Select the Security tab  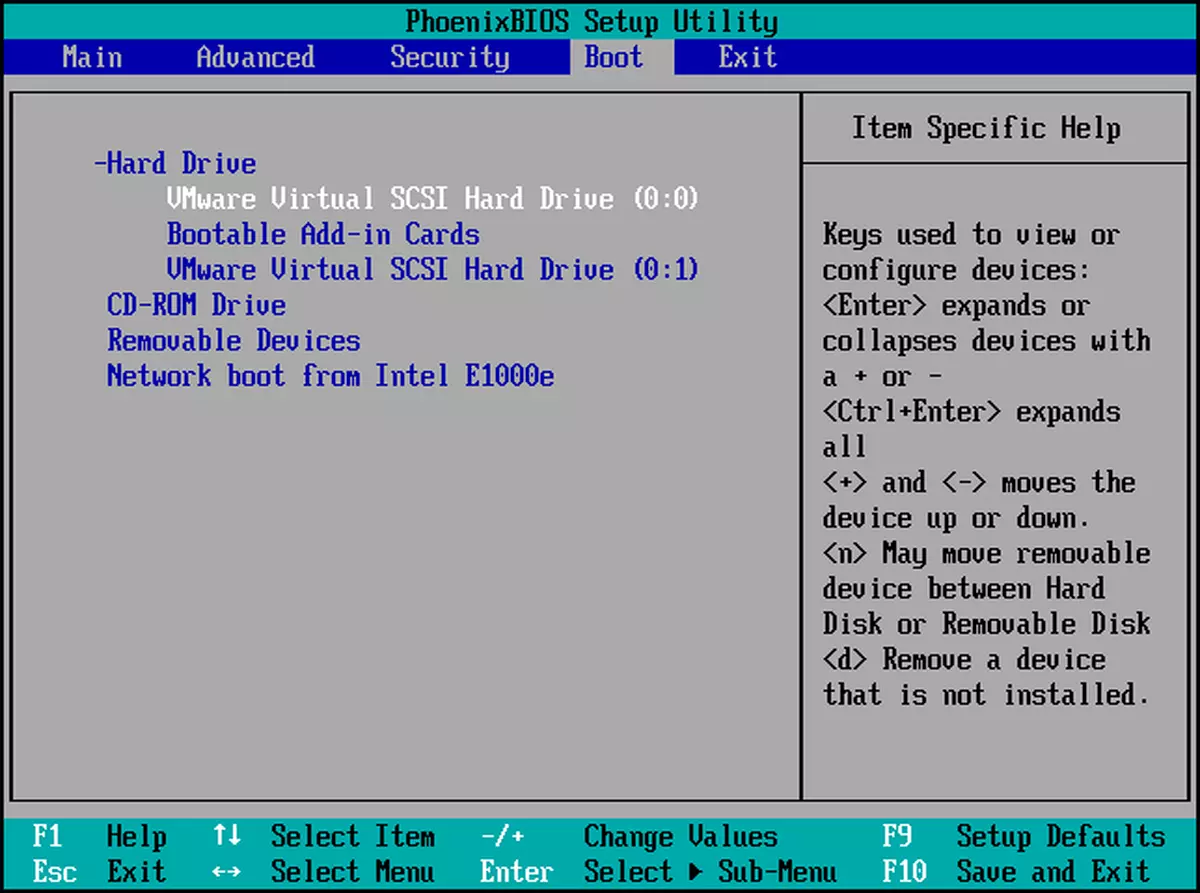[450, 57]
